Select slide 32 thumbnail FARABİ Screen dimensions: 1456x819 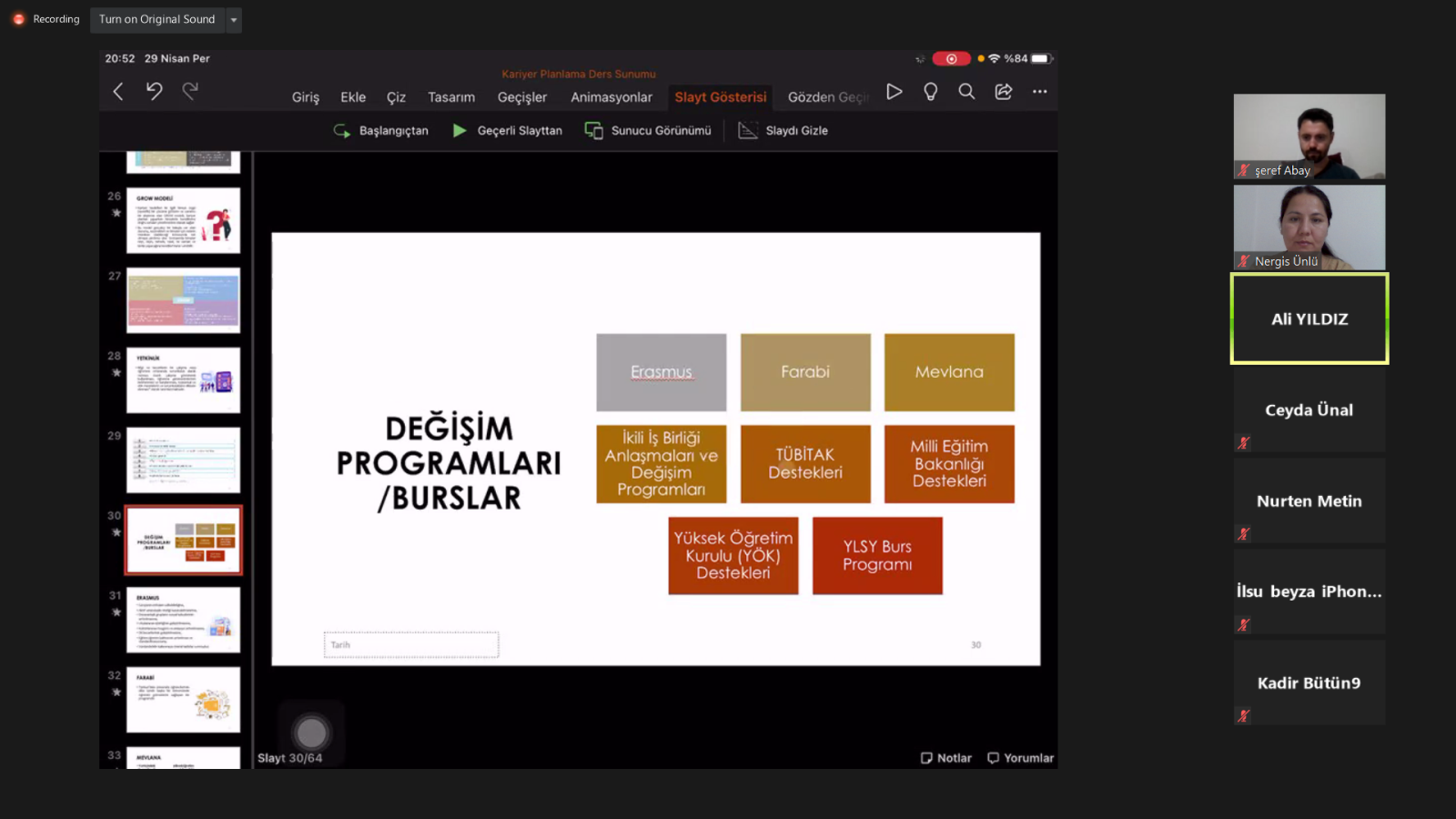[x=183, y=701]
